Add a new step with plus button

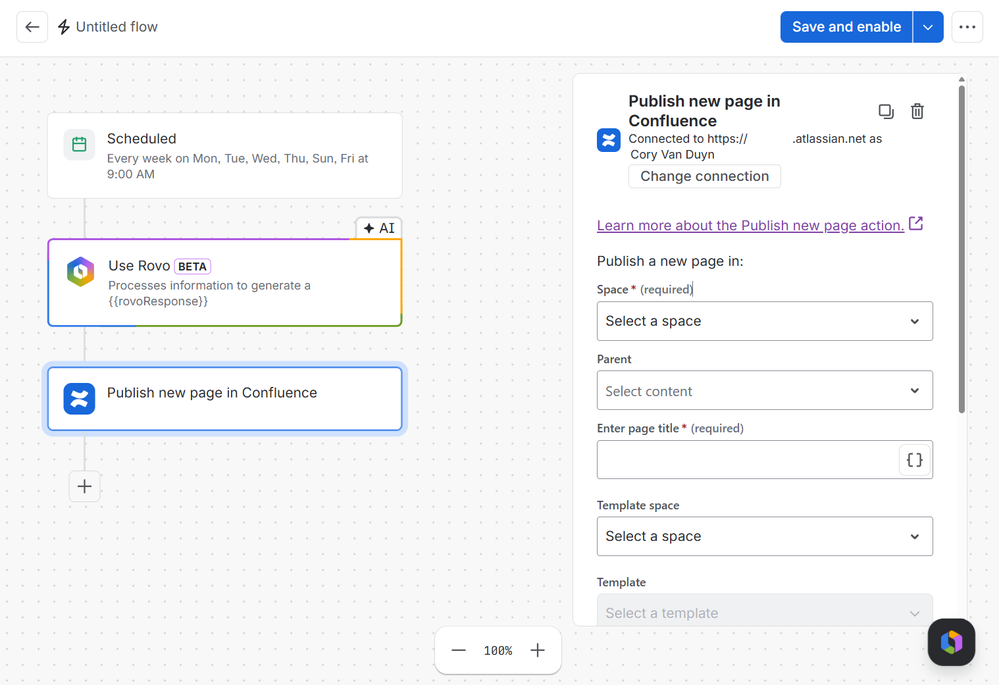(x=84, y=486)
